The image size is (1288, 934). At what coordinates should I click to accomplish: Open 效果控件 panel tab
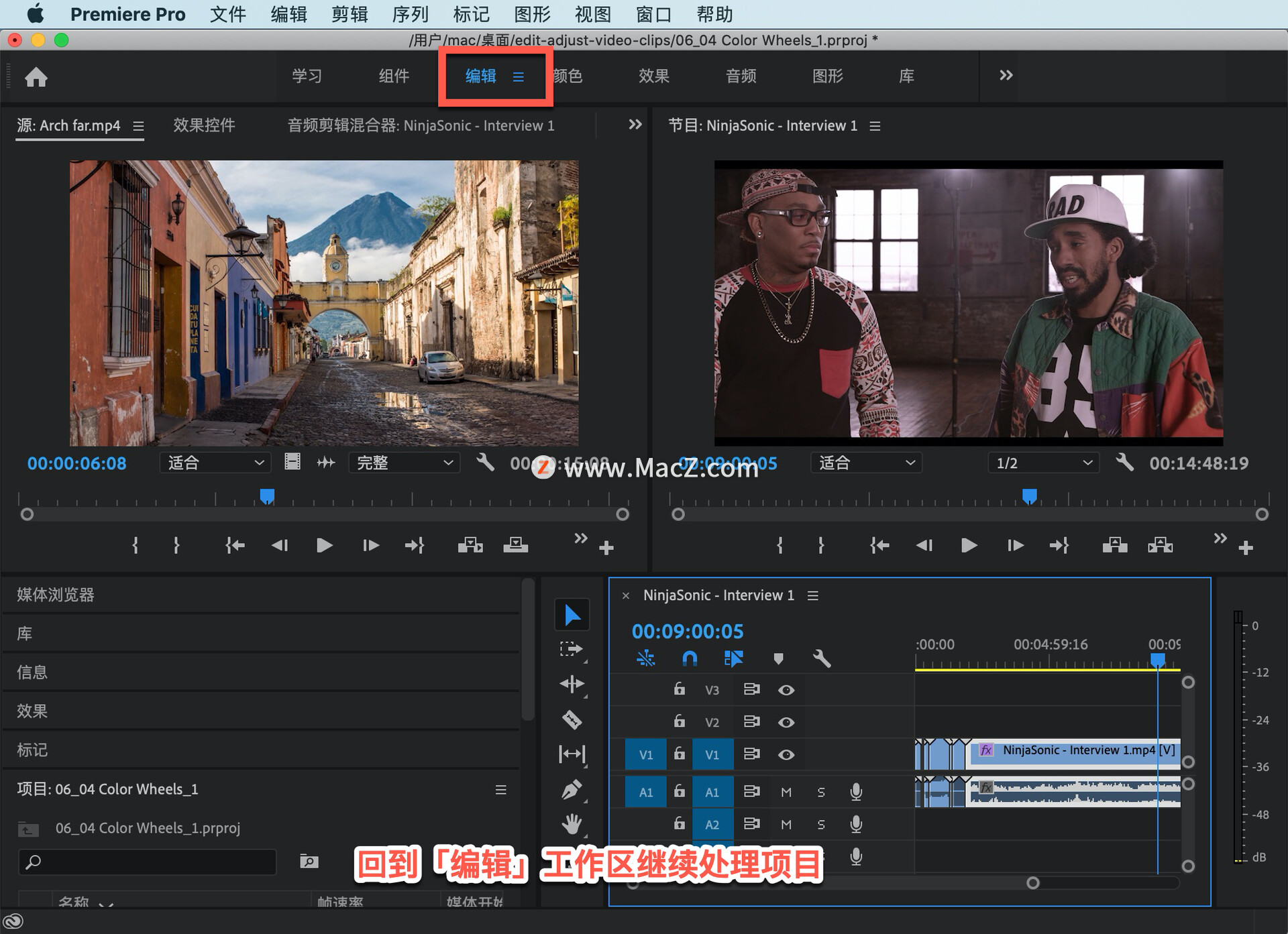coord(204,125)
